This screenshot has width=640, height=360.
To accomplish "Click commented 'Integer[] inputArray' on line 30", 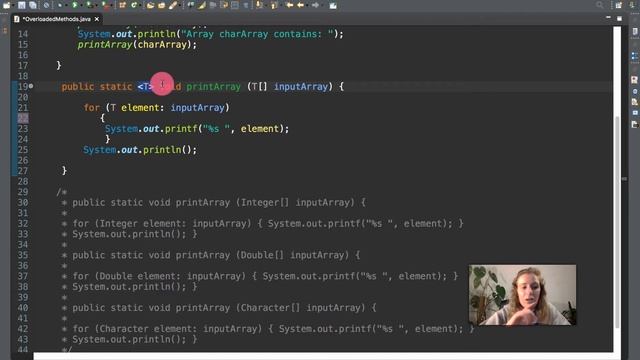I will (296, 202).
